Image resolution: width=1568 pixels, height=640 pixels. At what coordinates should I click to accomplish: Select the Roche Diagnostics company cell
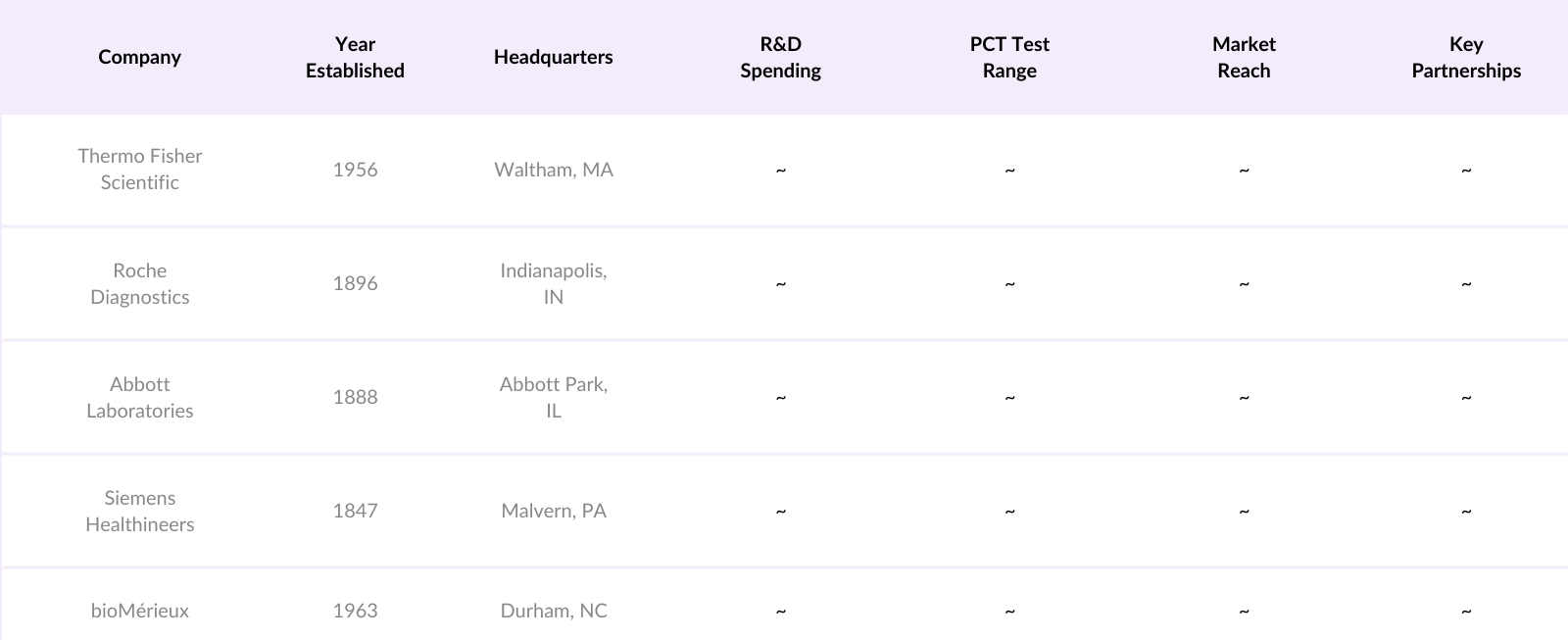pos(139,283)
